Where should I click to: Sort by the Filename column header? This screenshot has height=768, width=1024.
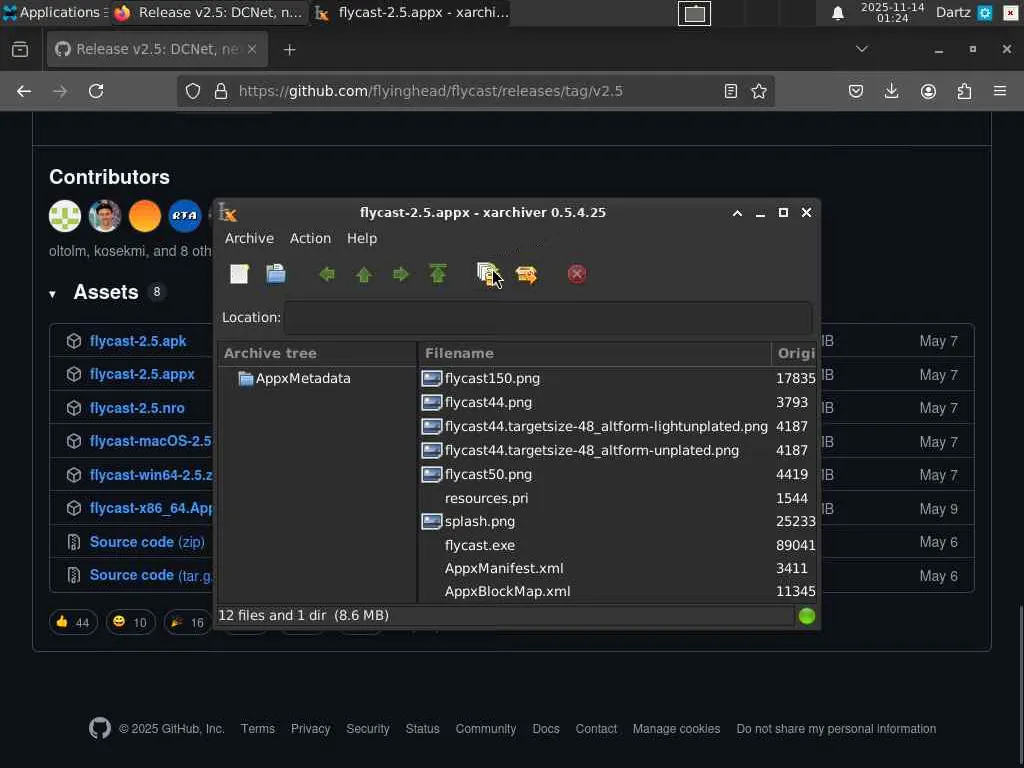click(594, 353)
